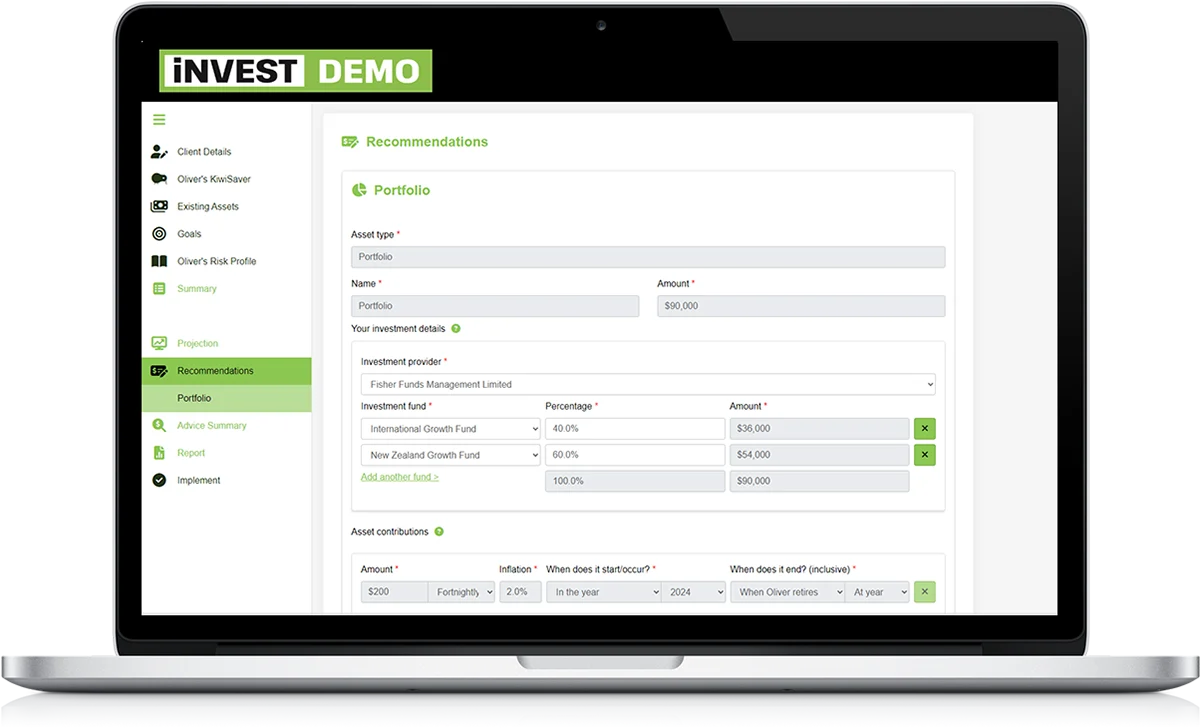Expand the International Growth Fund dropdown
Viewport: 1200px width, 728px height.
click(450, 429)
